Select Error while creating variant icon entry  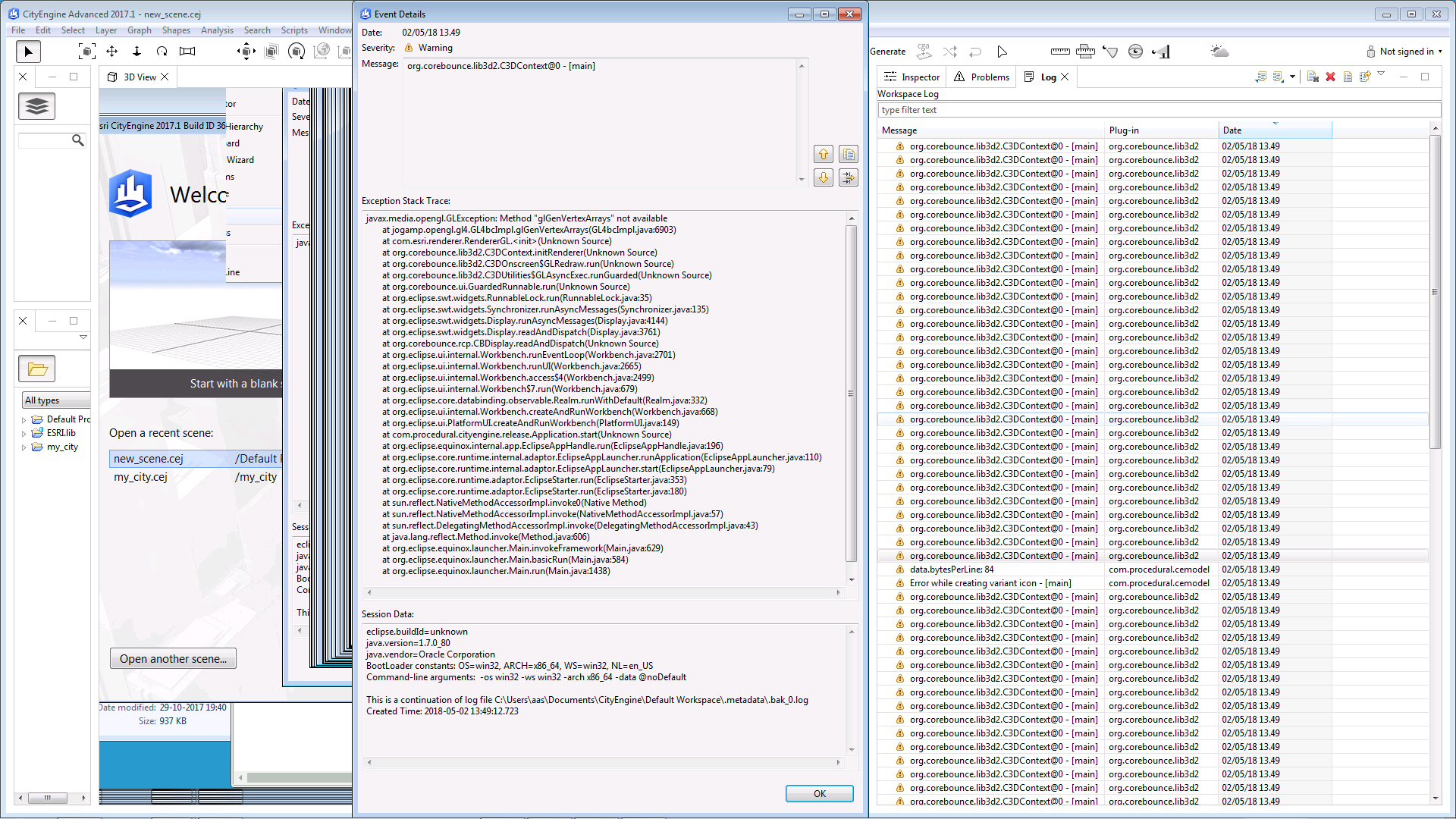coord(990,583)
